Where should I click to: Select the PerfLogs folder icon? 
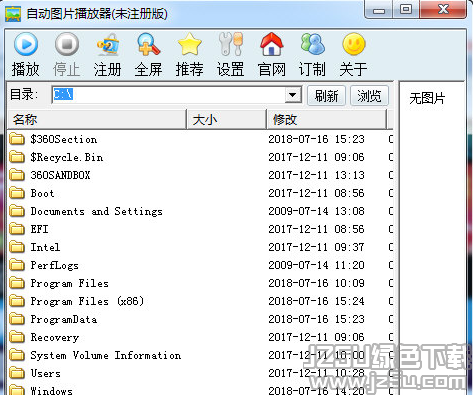pos(17,265)
